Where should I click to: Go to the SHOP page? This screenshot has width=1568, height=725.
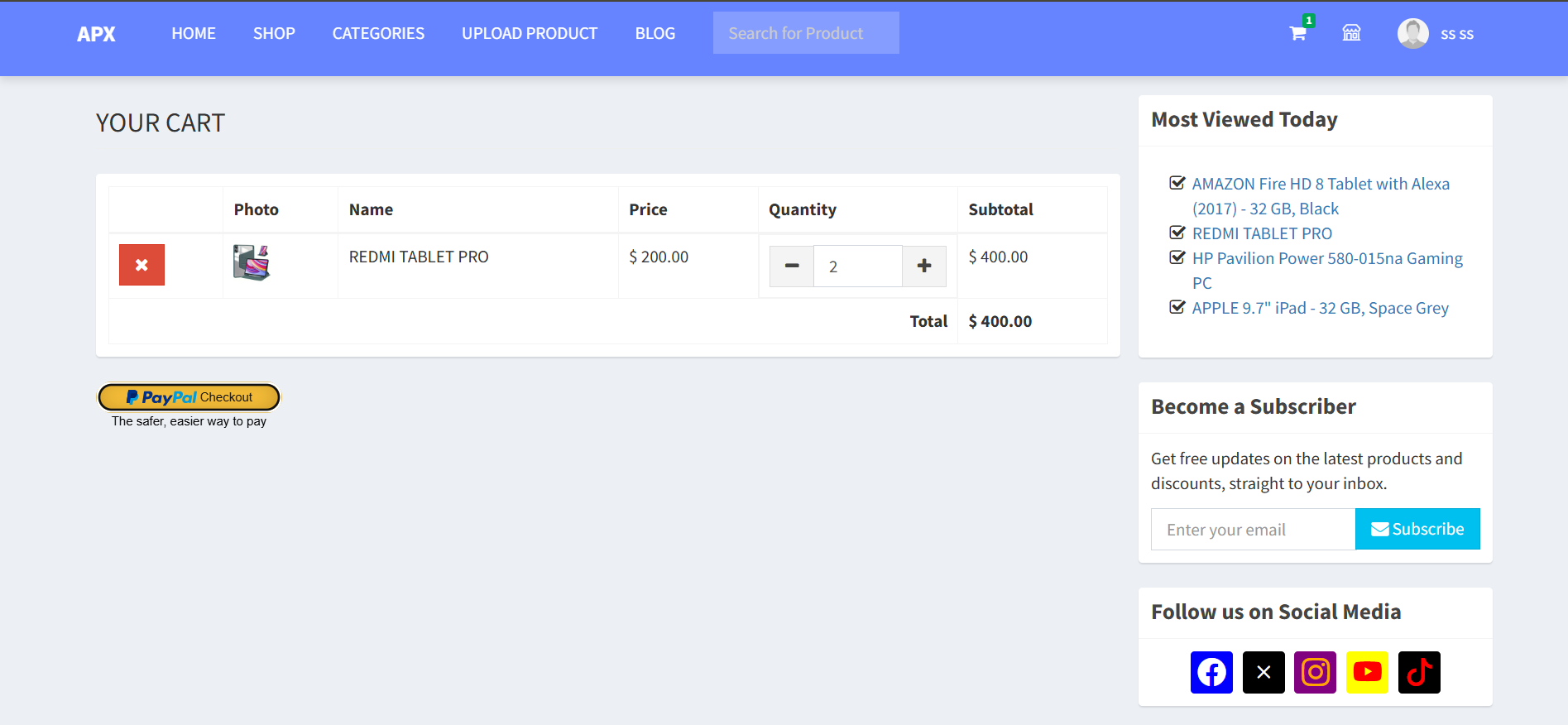274,33
